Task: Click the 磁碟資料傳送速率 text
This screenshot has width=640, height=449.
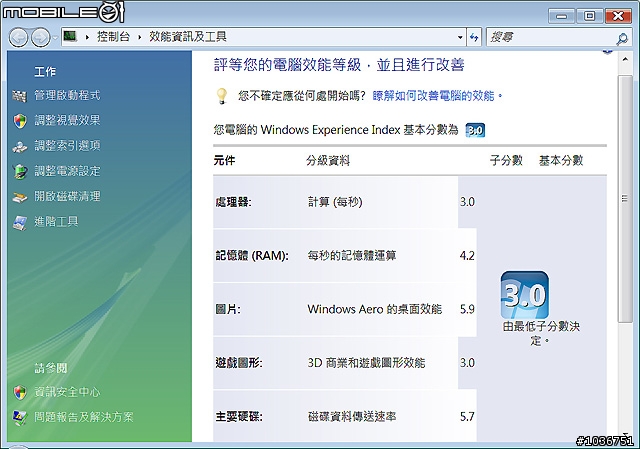Action: pos(352,417)
